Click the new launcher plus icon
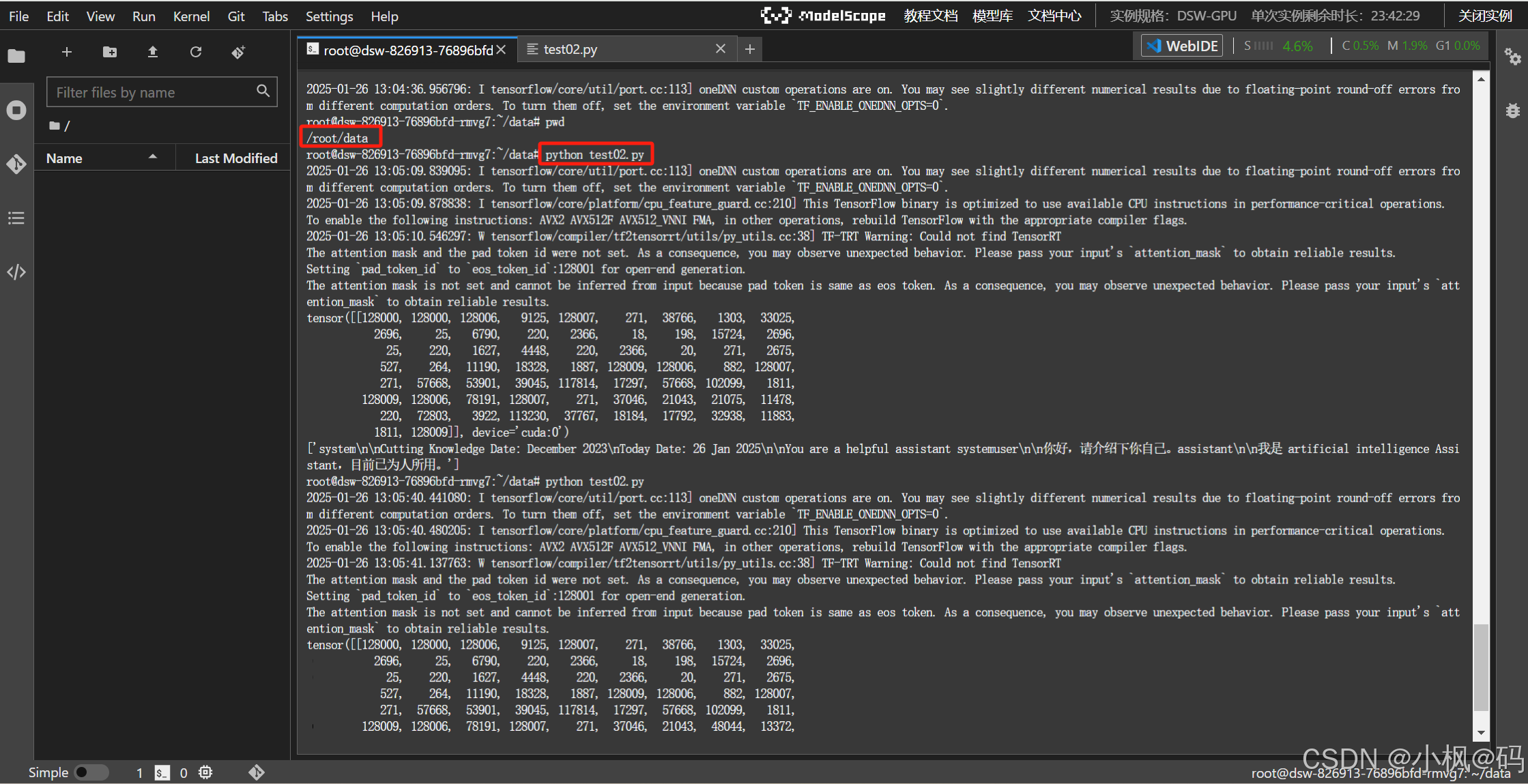1528x784 pixels. (x=67, y=52)
